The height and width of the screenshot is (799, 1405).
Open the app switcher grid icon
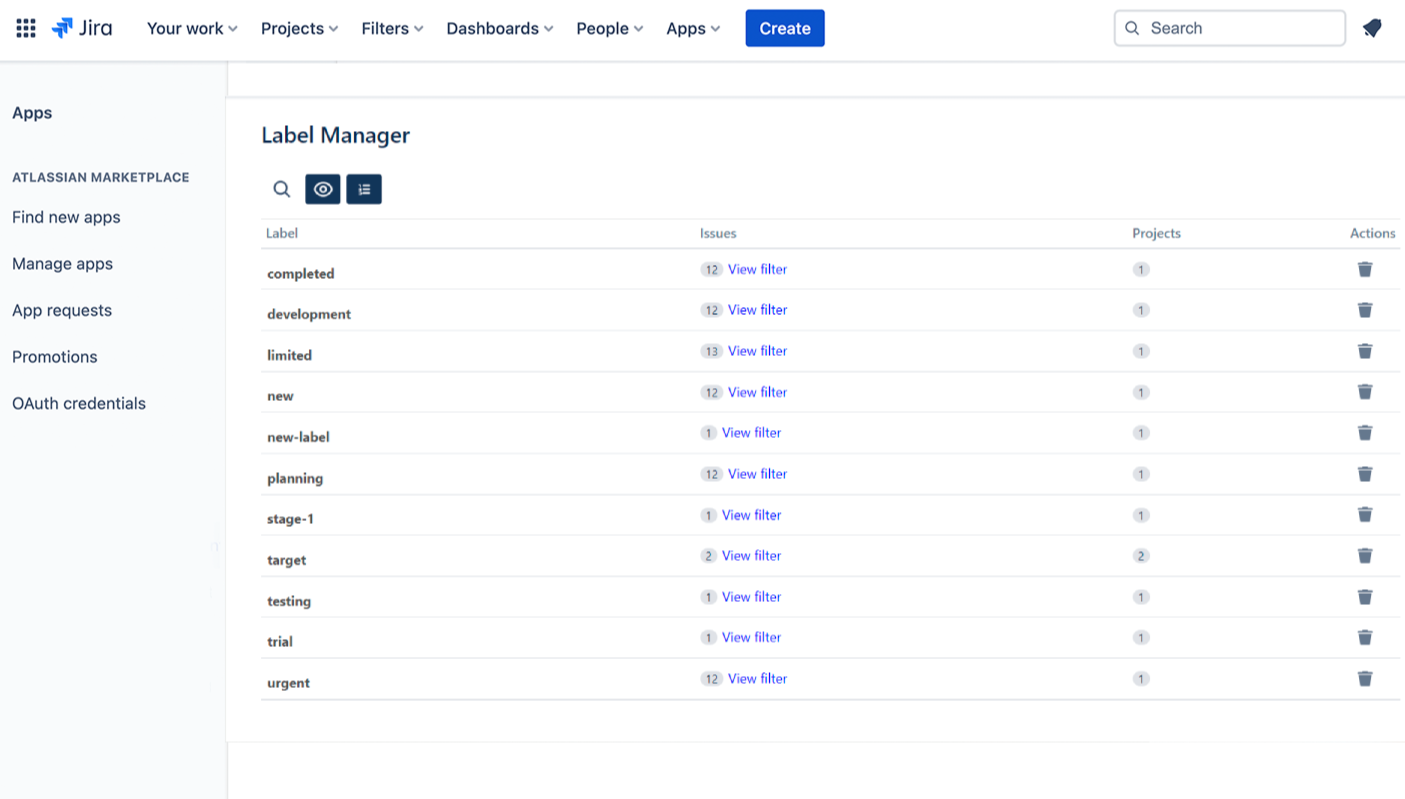[26, 28]
